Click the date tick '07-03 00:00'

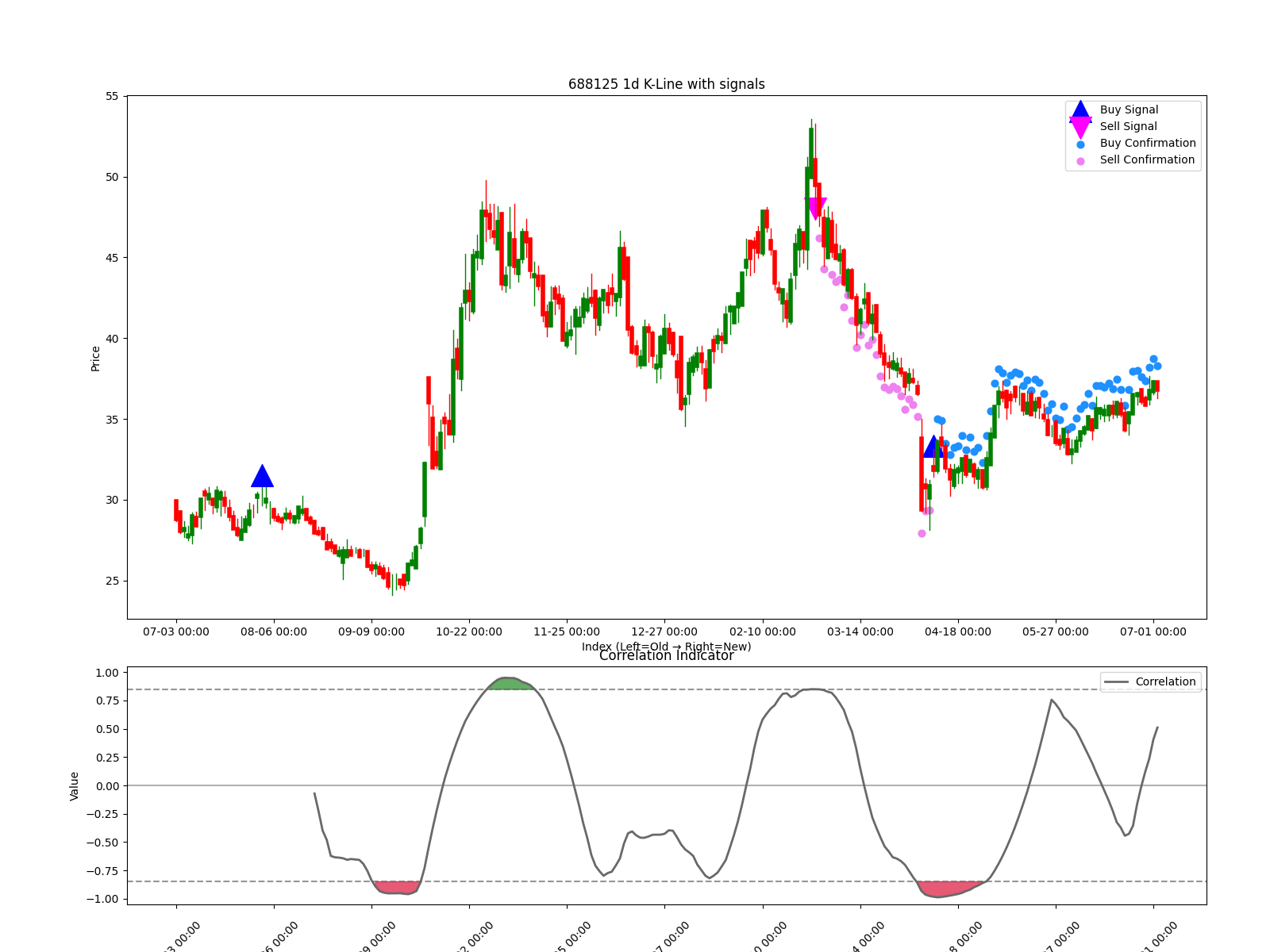tap(176, 632)
